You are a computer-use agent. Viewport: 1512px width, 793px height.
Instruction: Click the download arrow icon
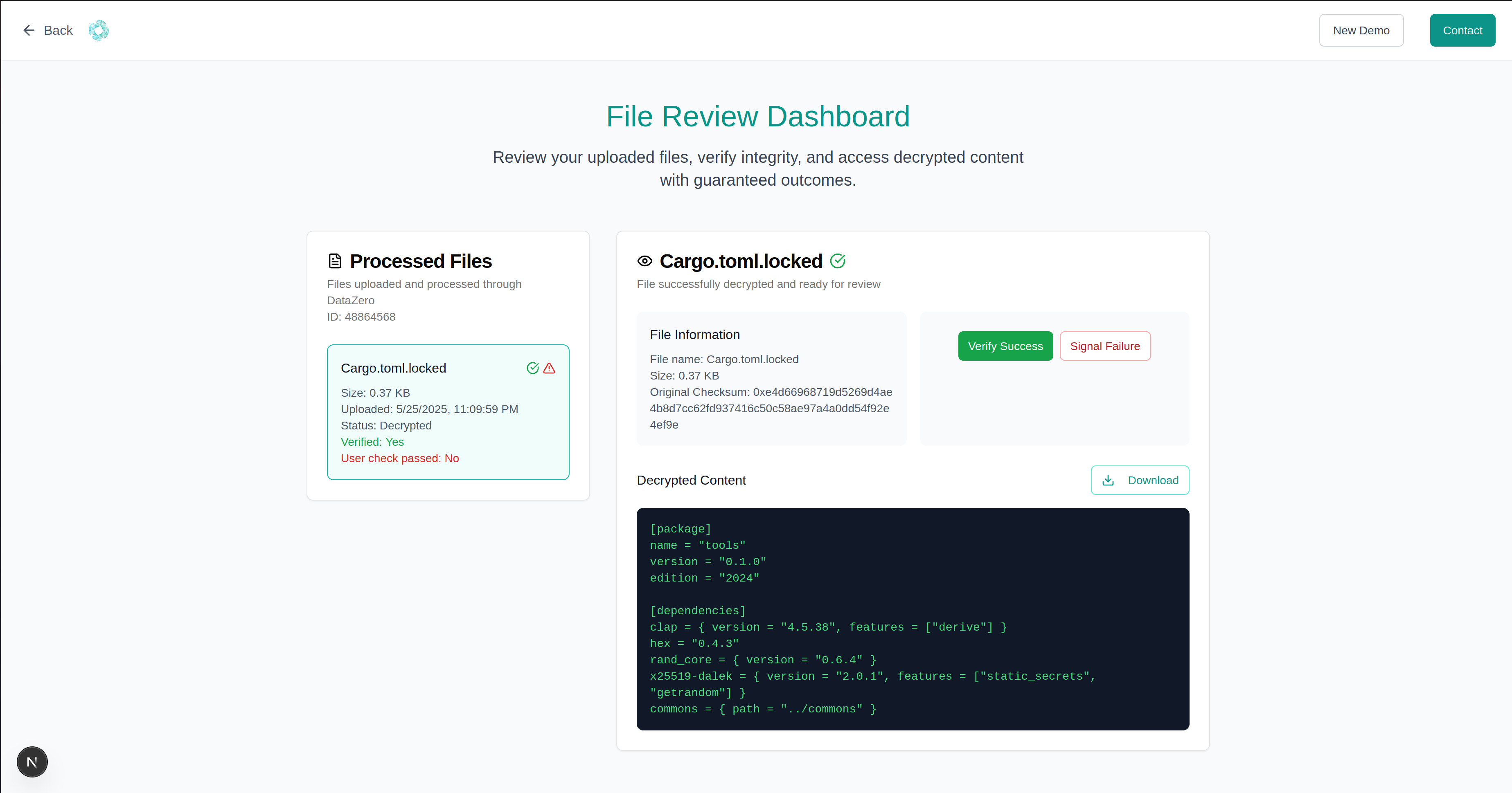tap(1108, 481)
